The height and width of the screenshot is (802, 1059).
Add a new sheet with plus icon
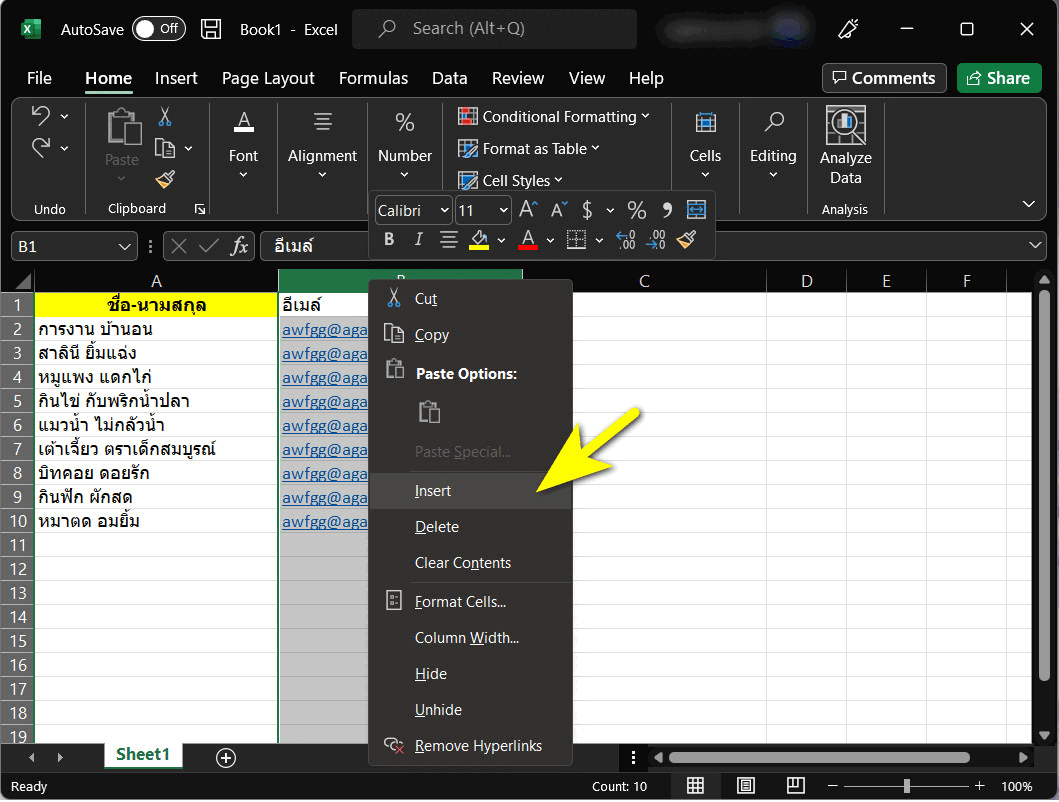(x=226, y=758)
